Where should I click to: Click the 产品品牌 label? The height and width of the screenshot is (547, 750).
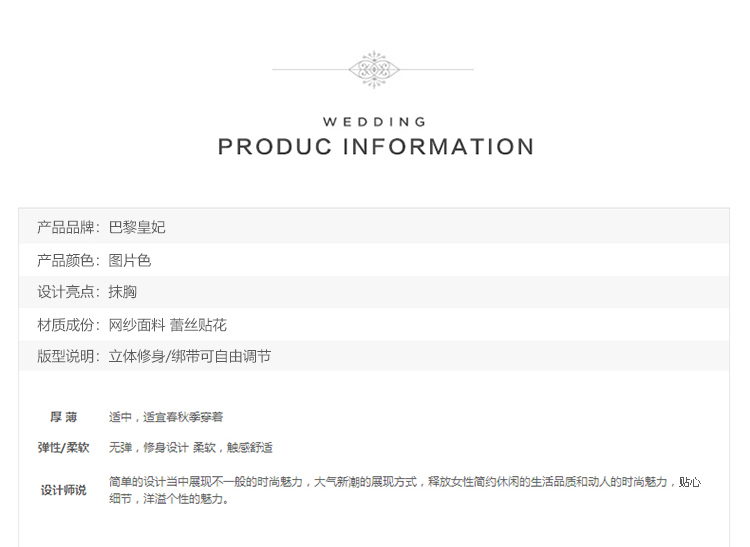68,227
